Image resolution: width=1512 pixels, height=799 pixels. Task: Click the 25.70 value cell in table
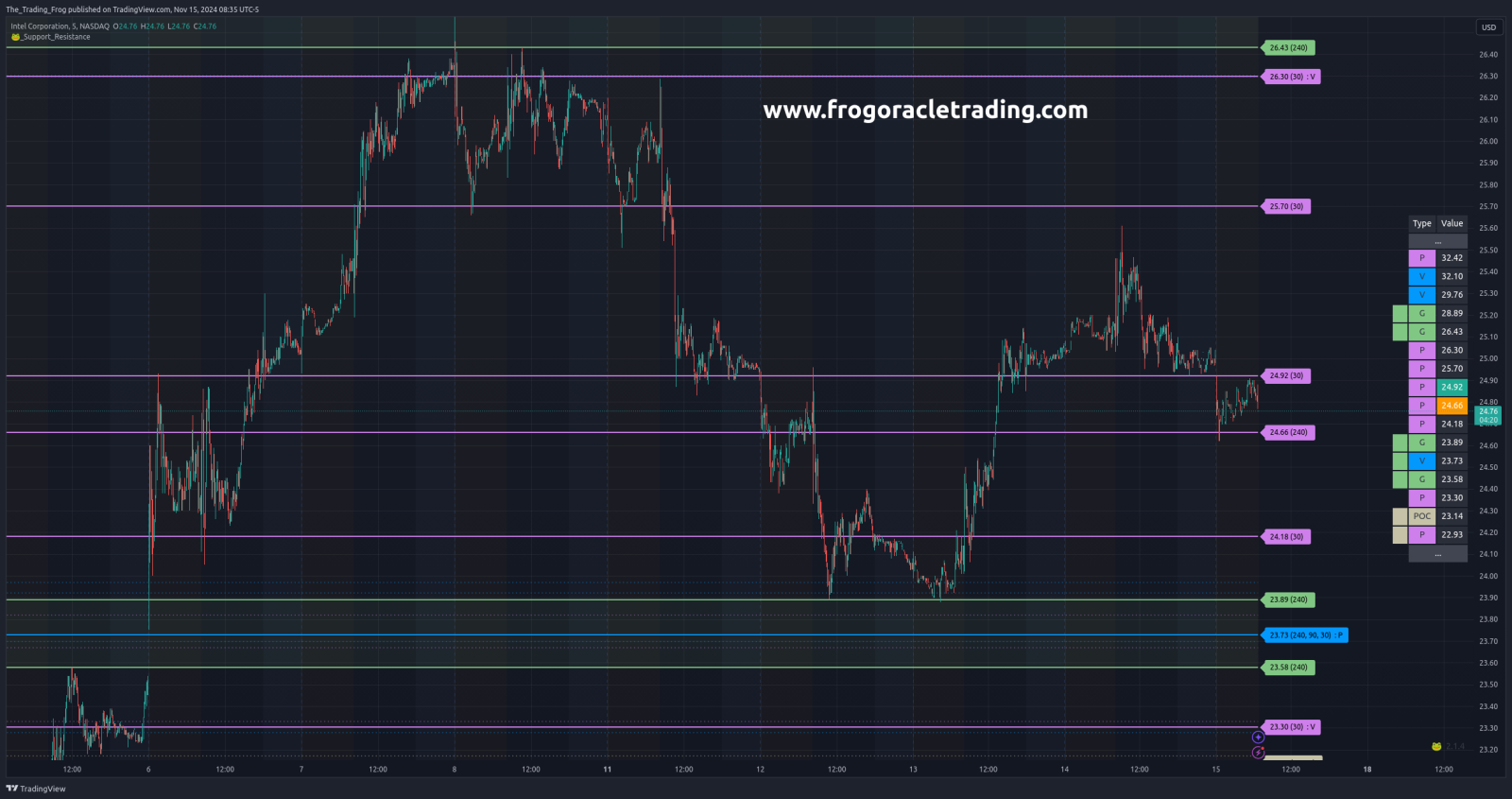pos(1452,369)
